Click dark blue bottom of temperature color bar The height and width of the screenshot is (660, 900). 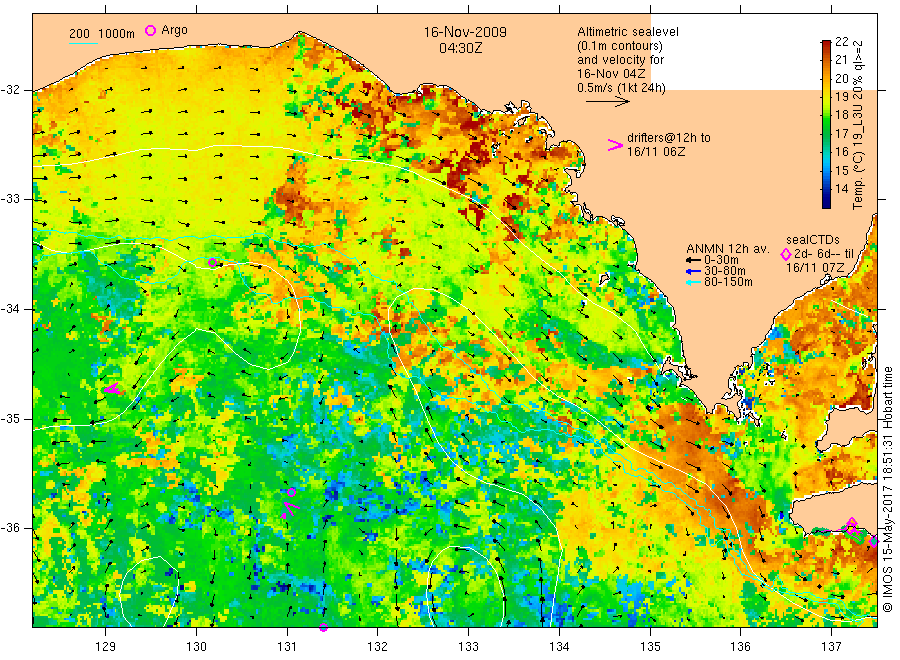pyautogui.click(x=826, y=202)
